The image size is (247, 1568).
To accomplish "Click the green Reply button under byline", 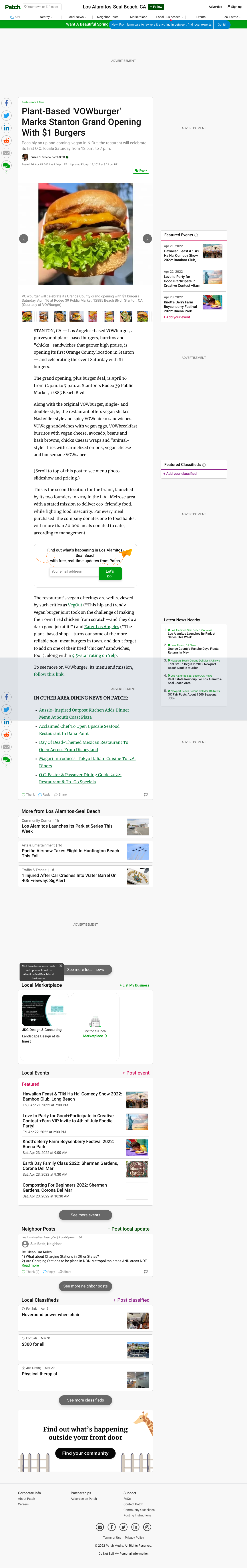I will [x=141, y=170].
